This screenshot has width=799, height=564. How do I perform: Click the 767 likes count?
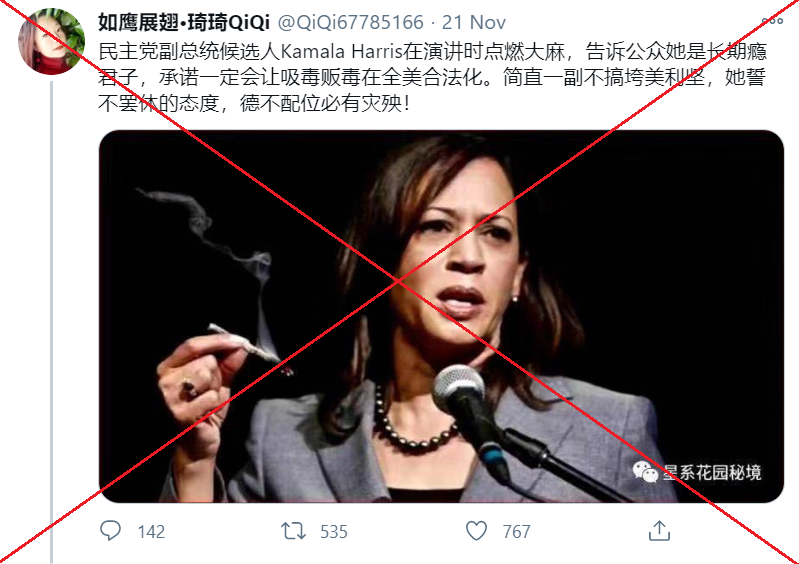click(x=517, y=532)
